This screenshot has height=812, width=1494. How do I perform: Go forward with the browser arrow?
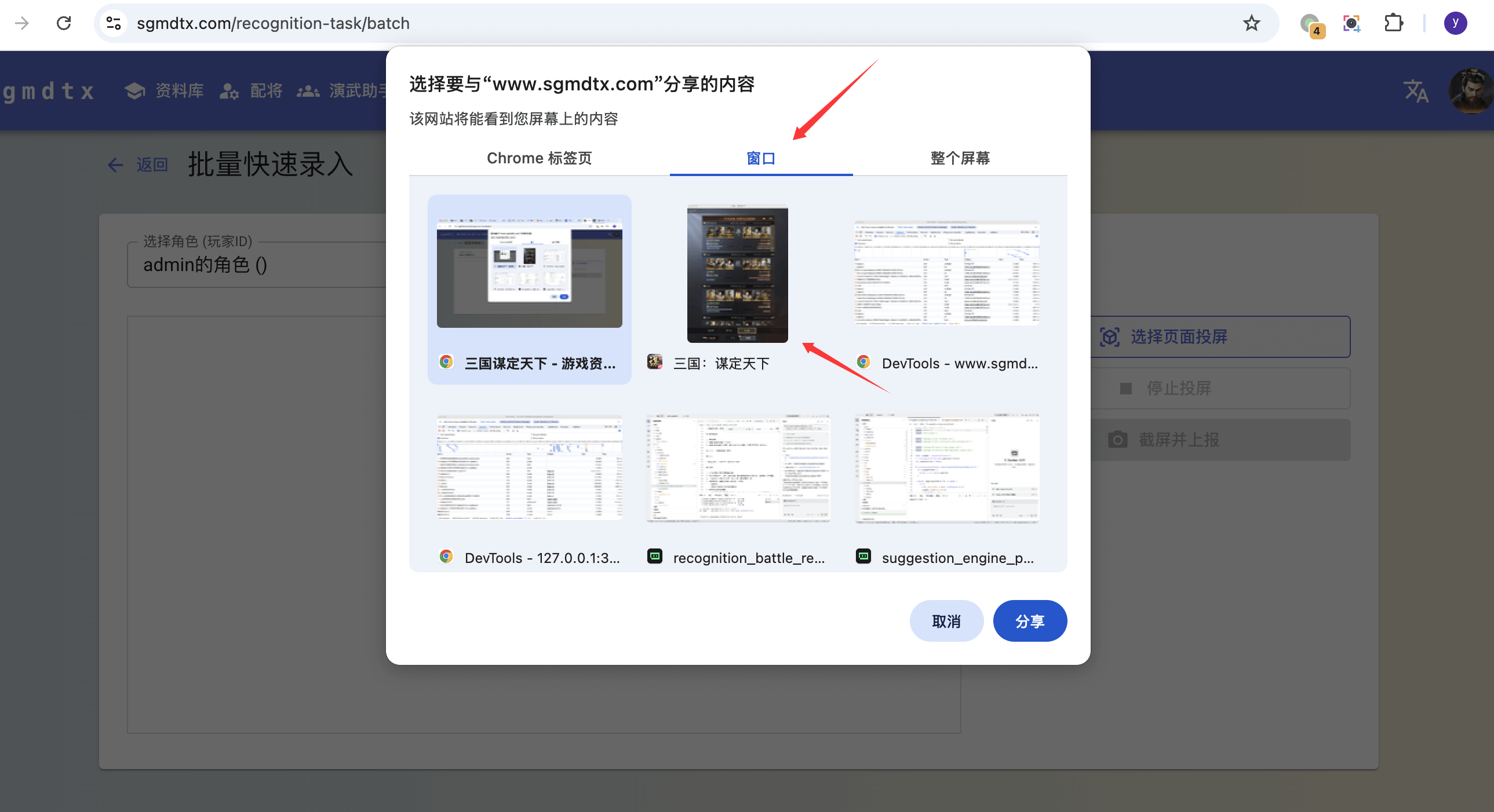pyautogui.click(x=22, y=23)
